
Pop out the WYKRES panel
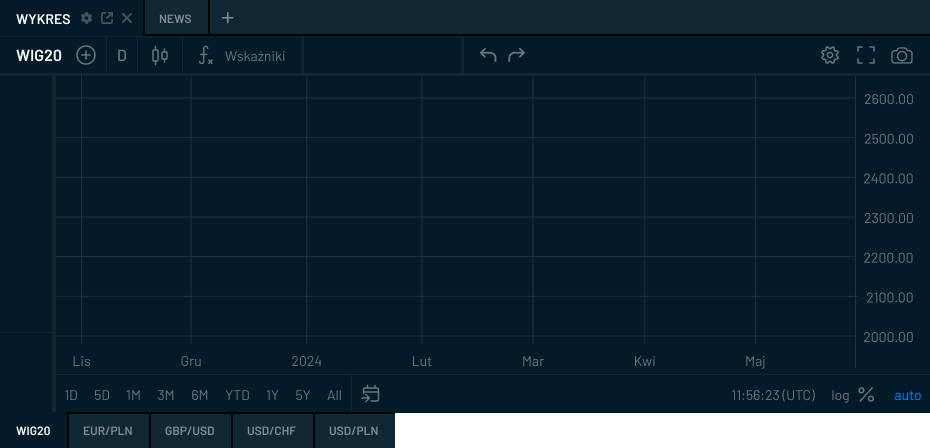coord(107,18)
